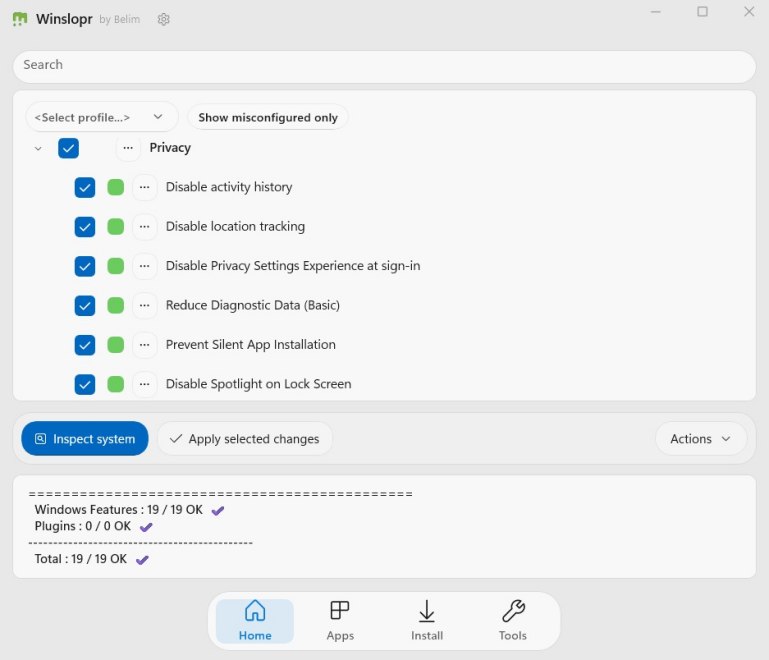Switch to the Apps tab

click(x=340, y=621)
